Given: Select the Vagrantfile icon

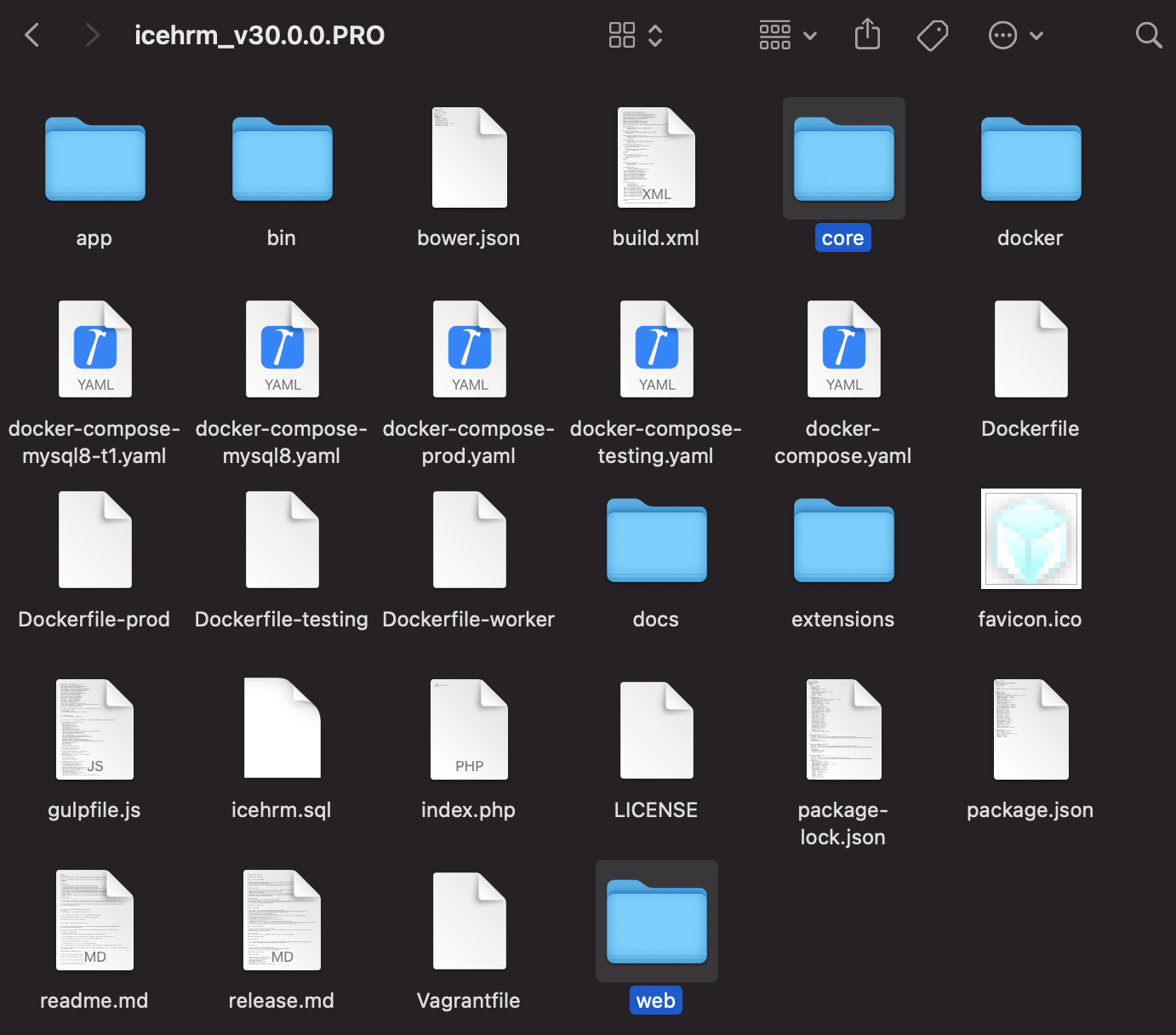Looking at the screenshot, I should click(x=469, y=921).
